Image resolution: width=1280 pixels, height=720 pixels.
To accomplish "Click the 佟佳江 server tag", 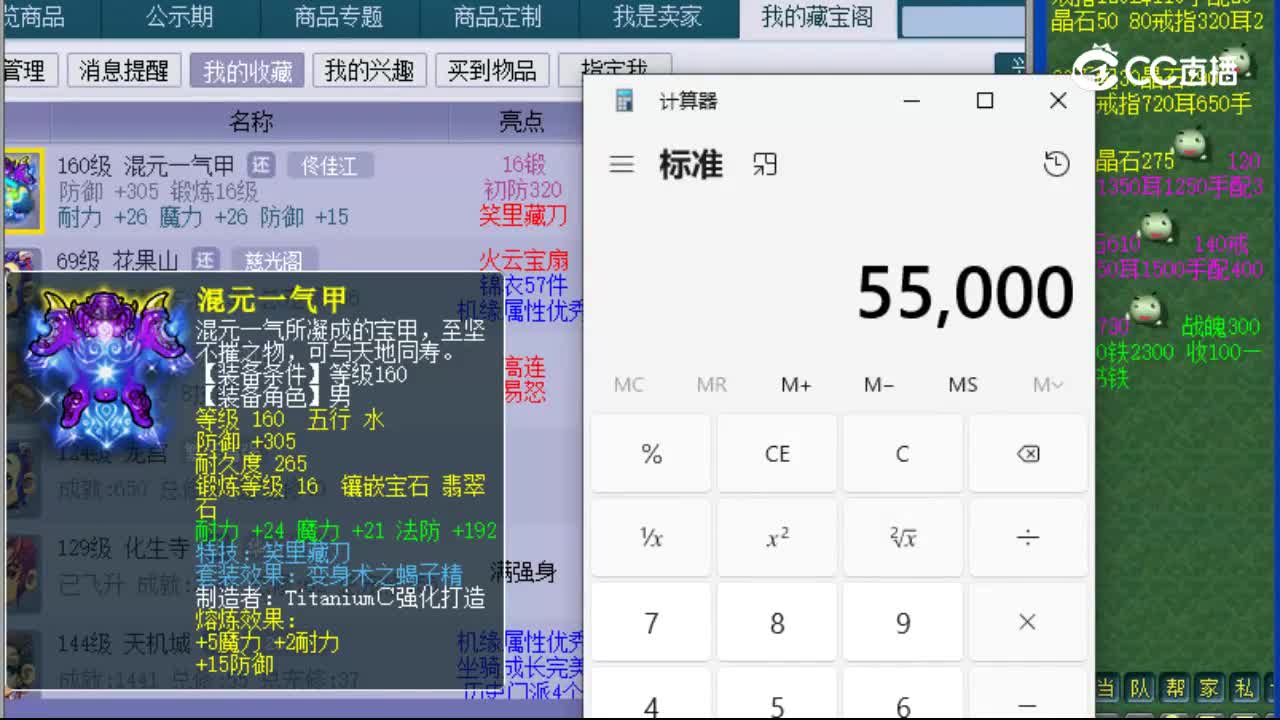I will click(329, 165).
